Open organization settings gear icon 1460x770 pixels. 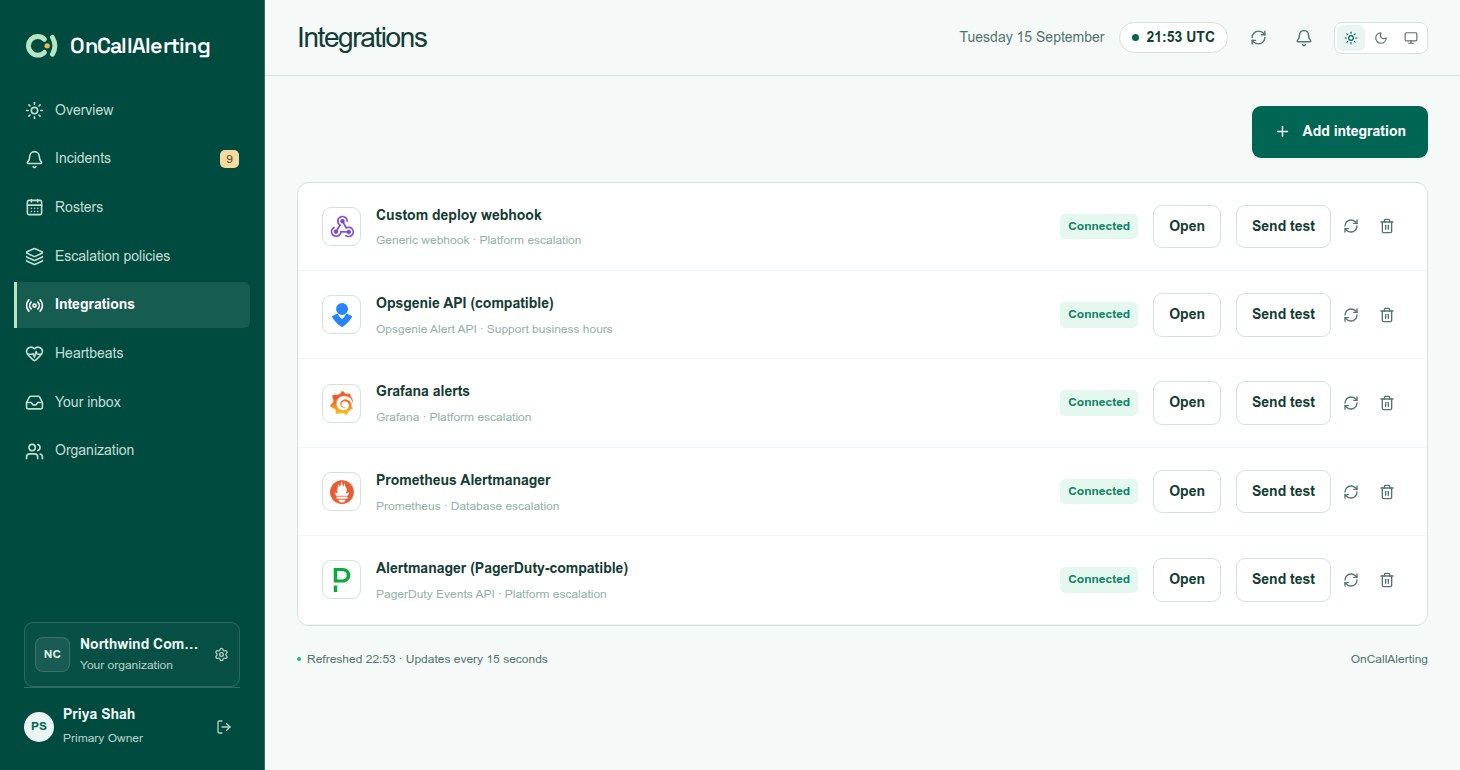tap(222, 654)
